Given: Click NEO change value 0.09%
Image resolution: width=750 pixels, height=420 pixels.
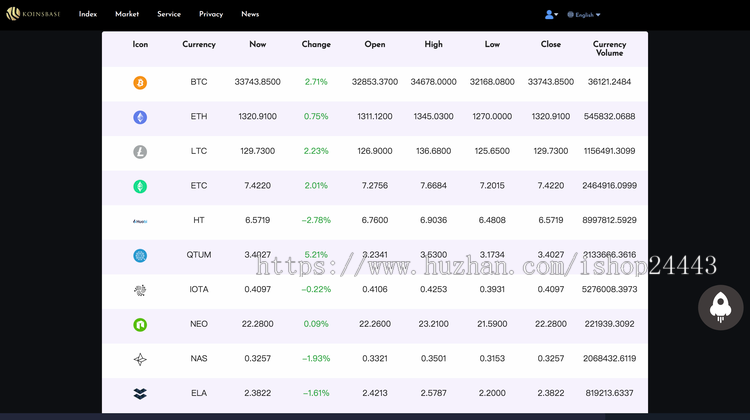Looking at the screenshot, I should pos(316,324).
